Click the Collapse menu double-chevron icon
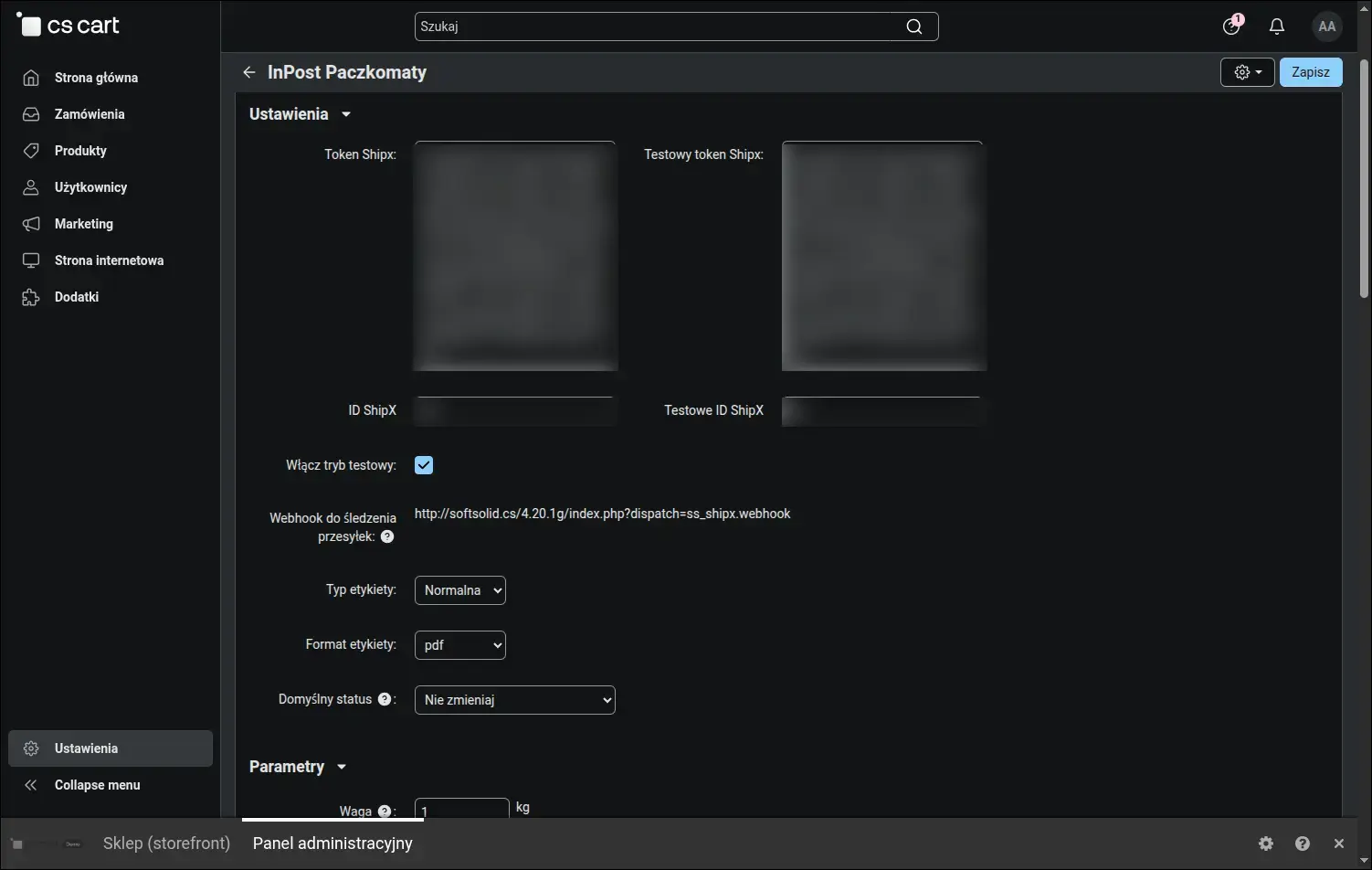The image size is (1372, 870). click(31, 785)
